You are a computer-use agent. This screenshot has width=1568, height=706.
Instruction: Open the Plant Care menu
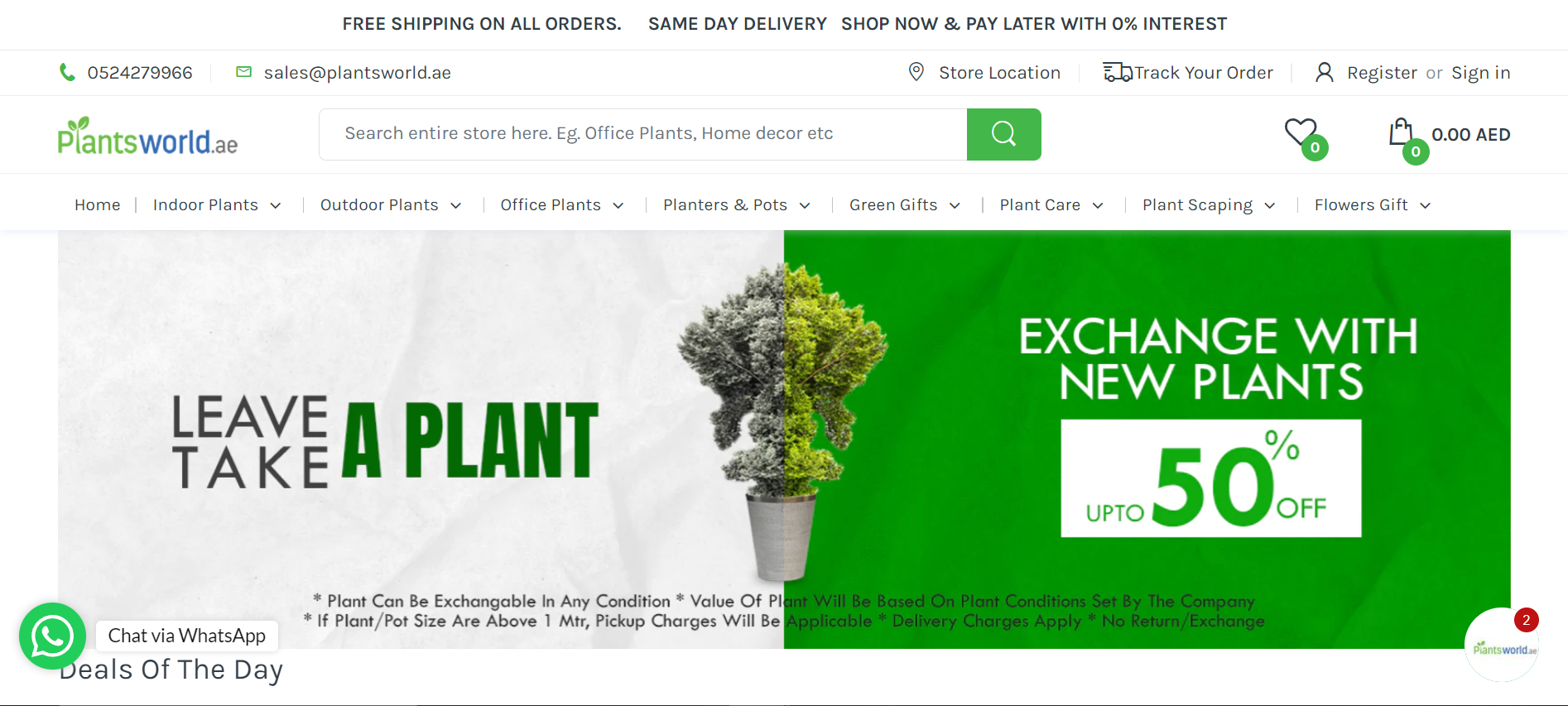point(1040,204)
